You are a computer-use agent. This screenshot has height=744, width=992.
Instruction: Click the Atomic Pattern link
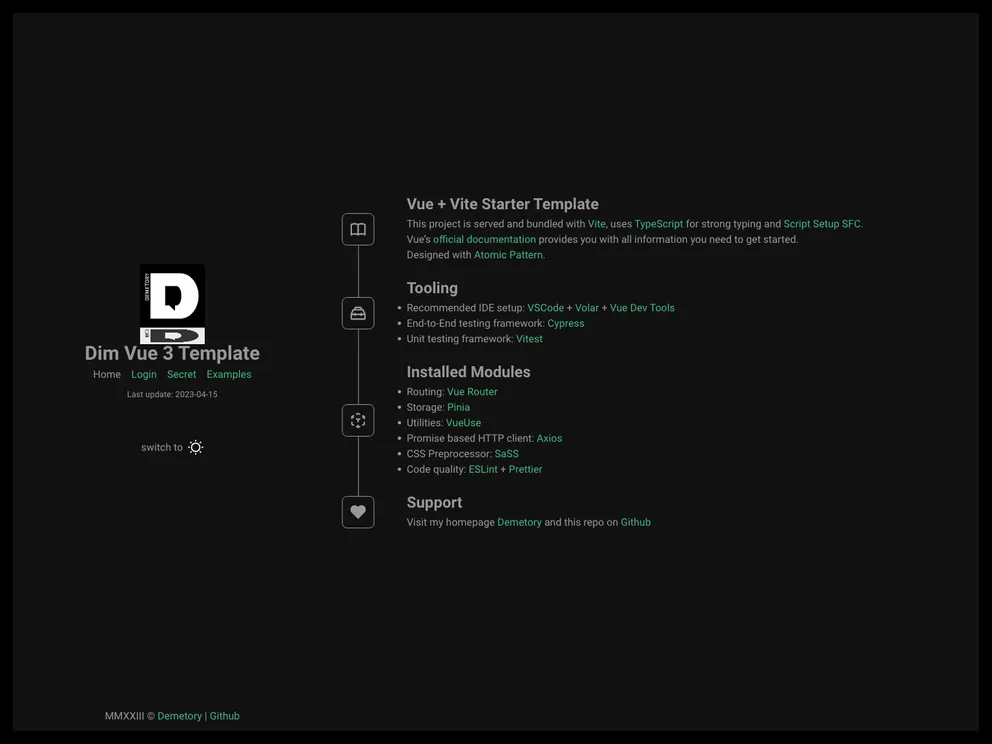508,255
